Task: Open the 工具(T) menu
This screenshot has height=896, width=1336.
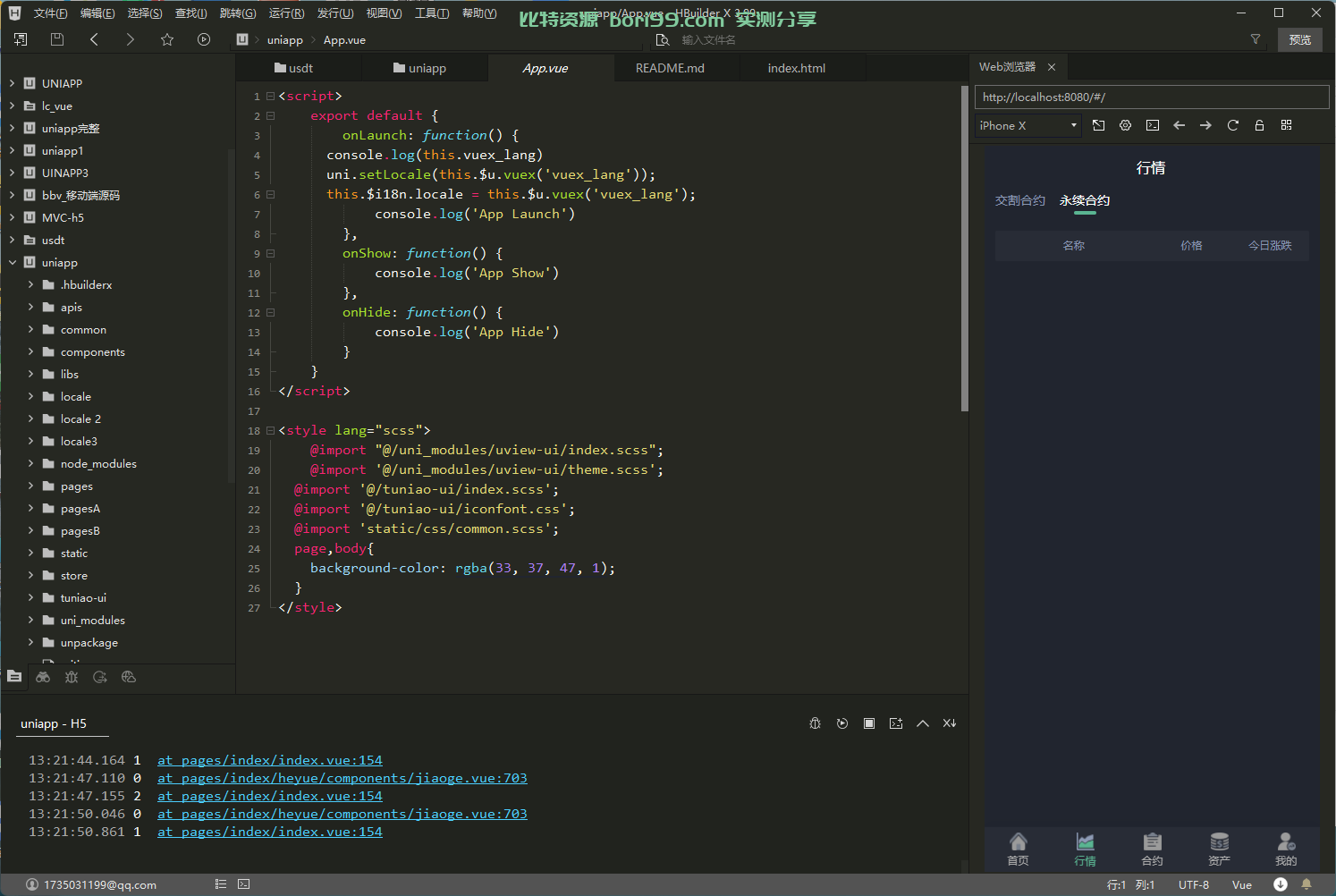Action: click(x=432, y=13)
